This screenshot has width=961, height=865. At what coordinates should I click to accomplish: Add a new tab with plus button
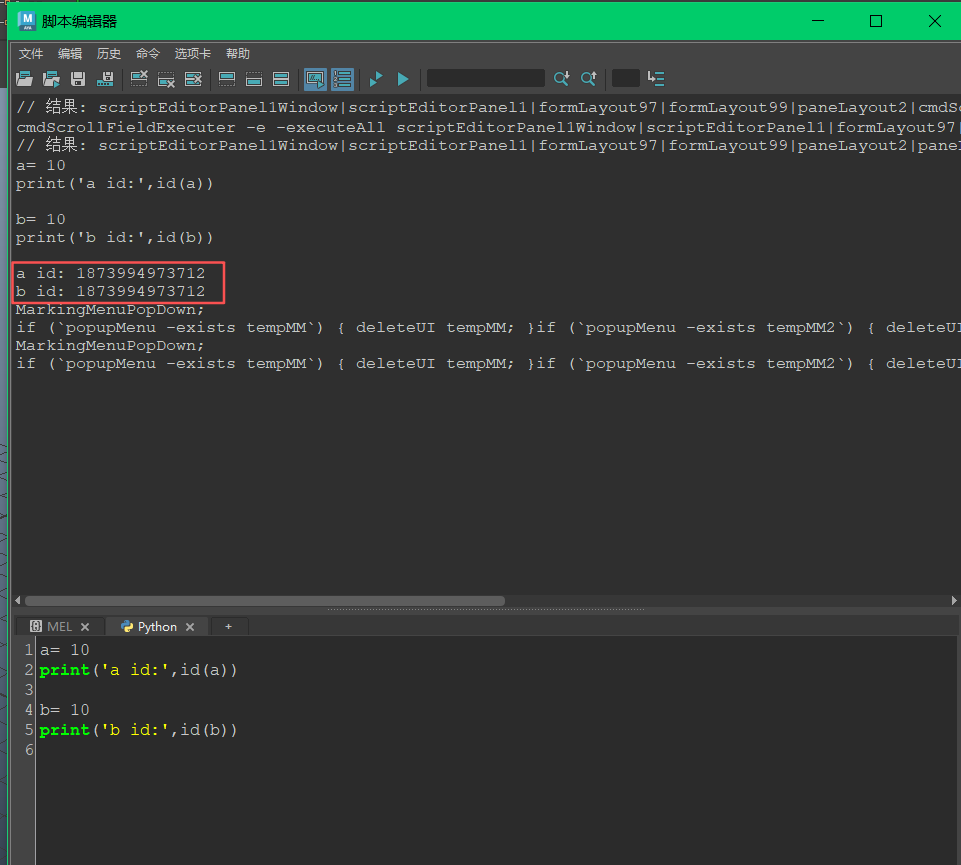(229, 627)
